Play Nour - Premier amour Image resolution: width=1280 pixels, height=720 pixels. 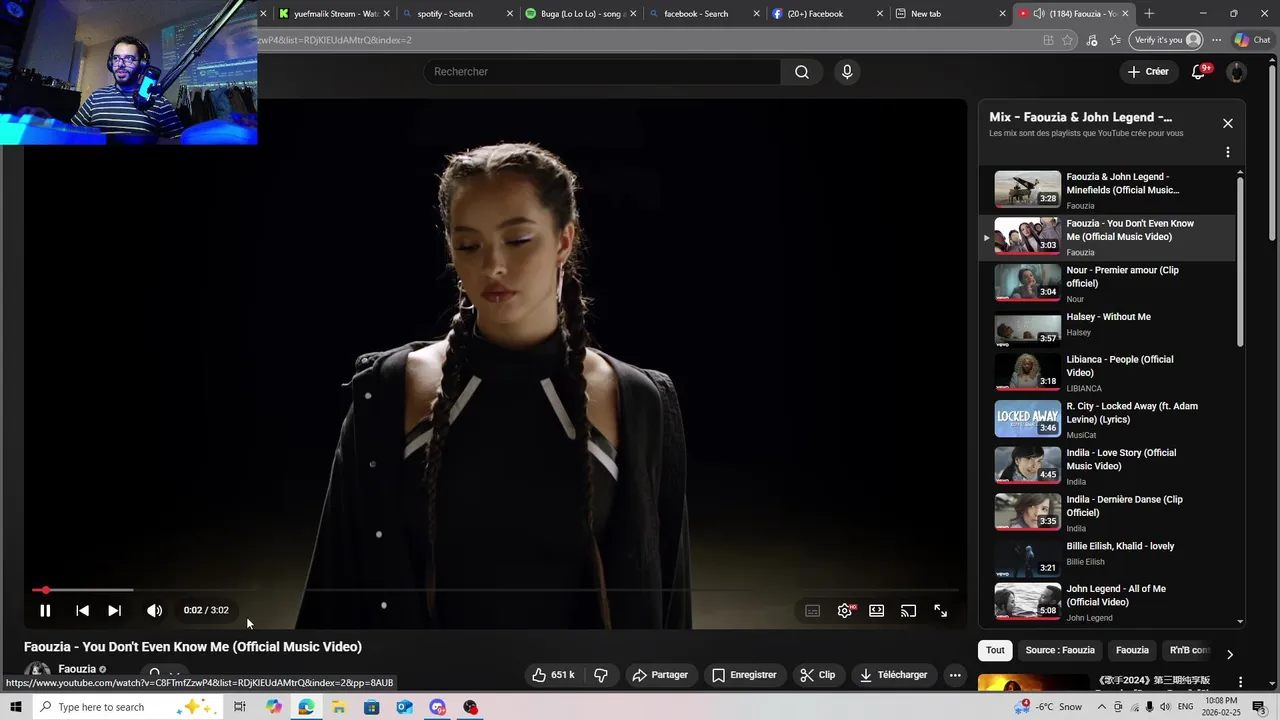click(x=1107, y=283)
